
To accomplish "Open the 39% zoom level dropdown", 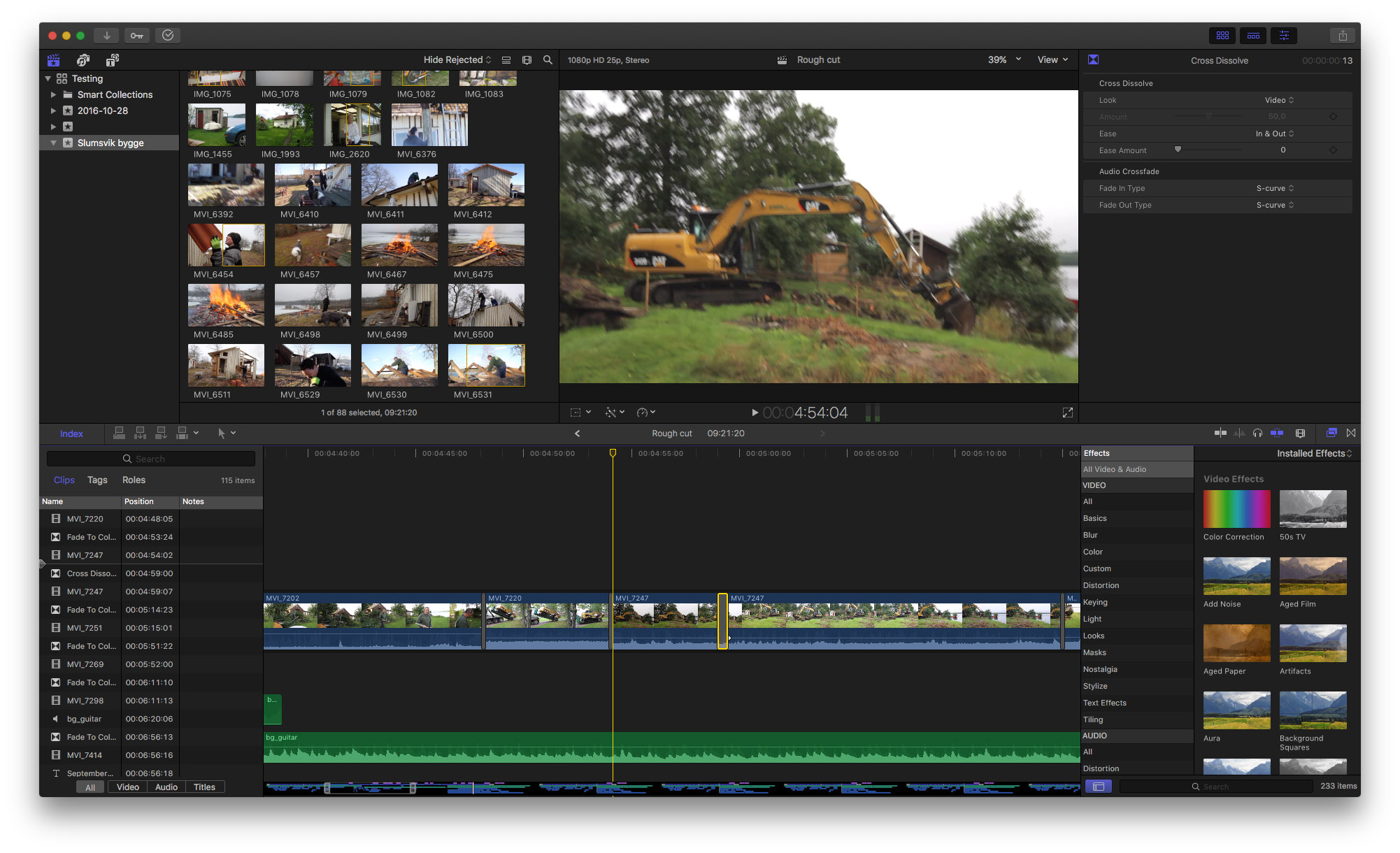I will tap(1004, 60).
